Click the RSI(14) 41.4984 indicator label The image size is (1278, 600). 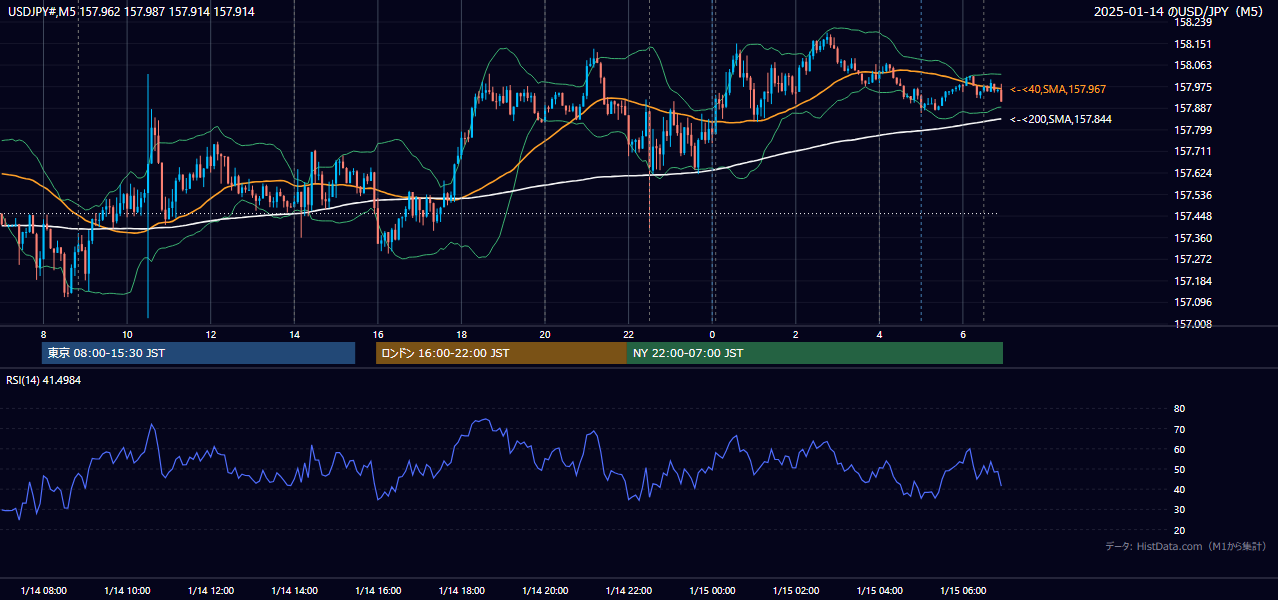[44, 380]
